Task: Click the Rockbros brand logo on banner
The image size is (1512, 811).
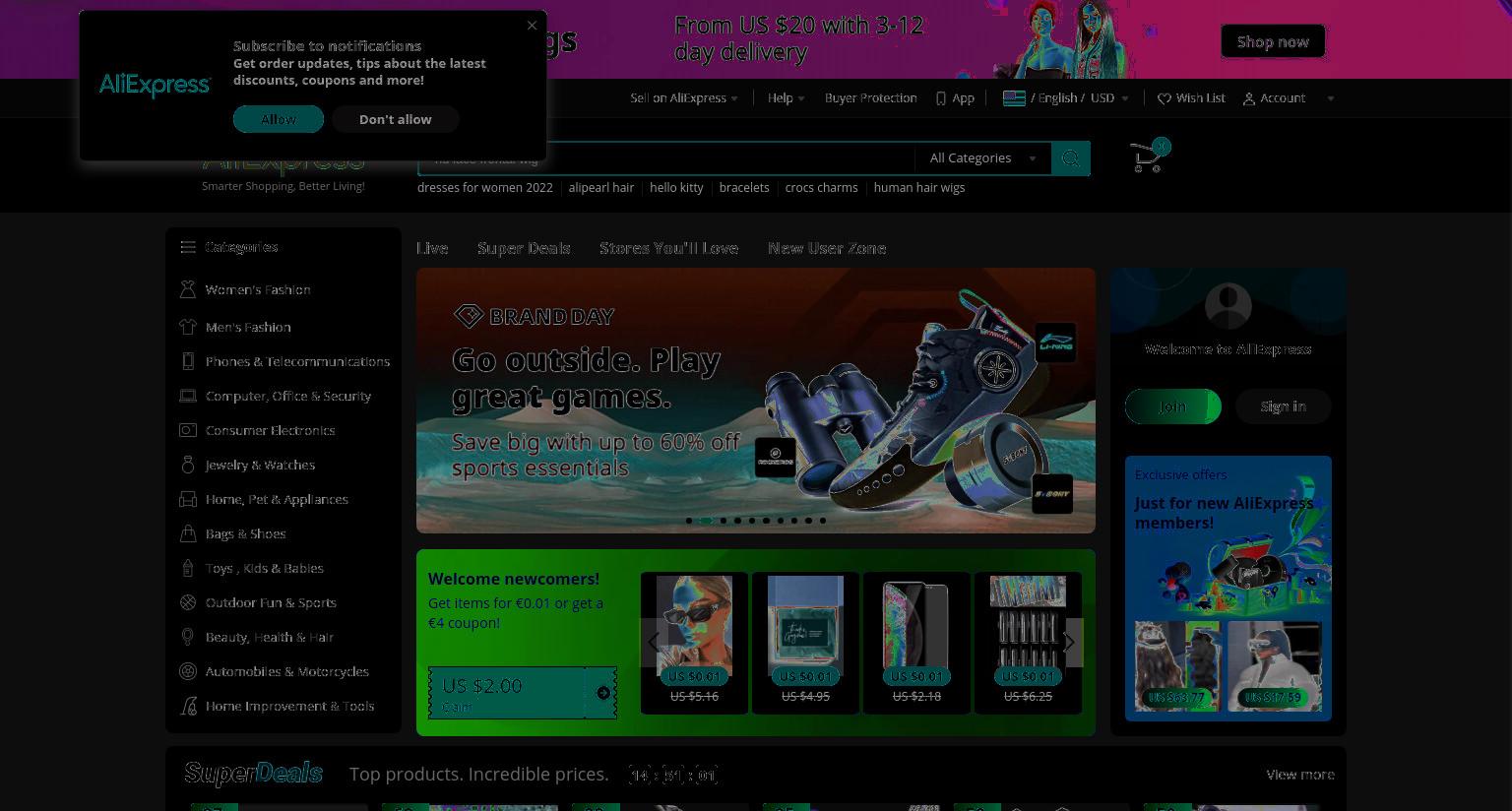Action: point(776,458)
